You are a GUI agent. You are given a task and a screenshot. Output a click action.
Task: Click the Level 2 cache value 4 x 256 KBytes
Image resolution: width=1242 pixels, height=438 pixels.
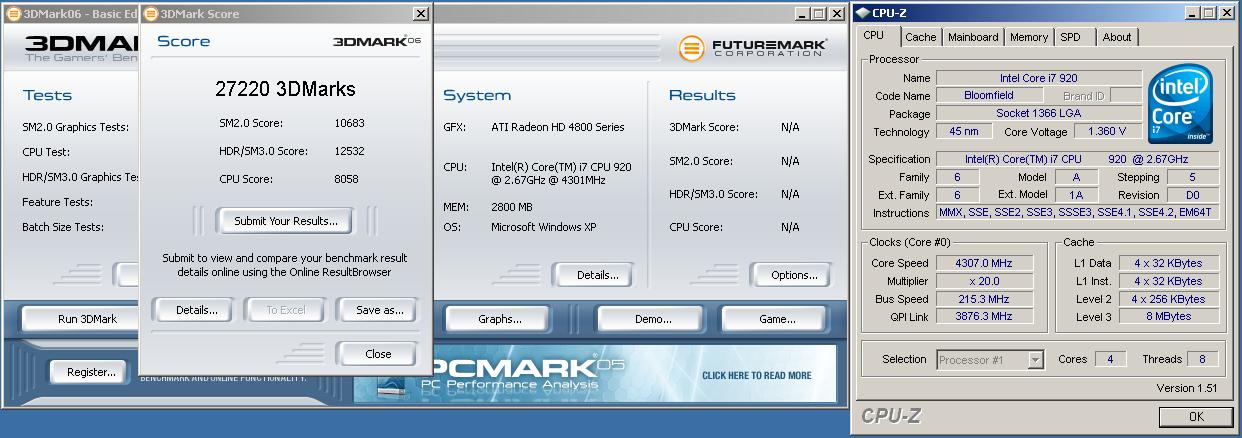(1167, 299)
